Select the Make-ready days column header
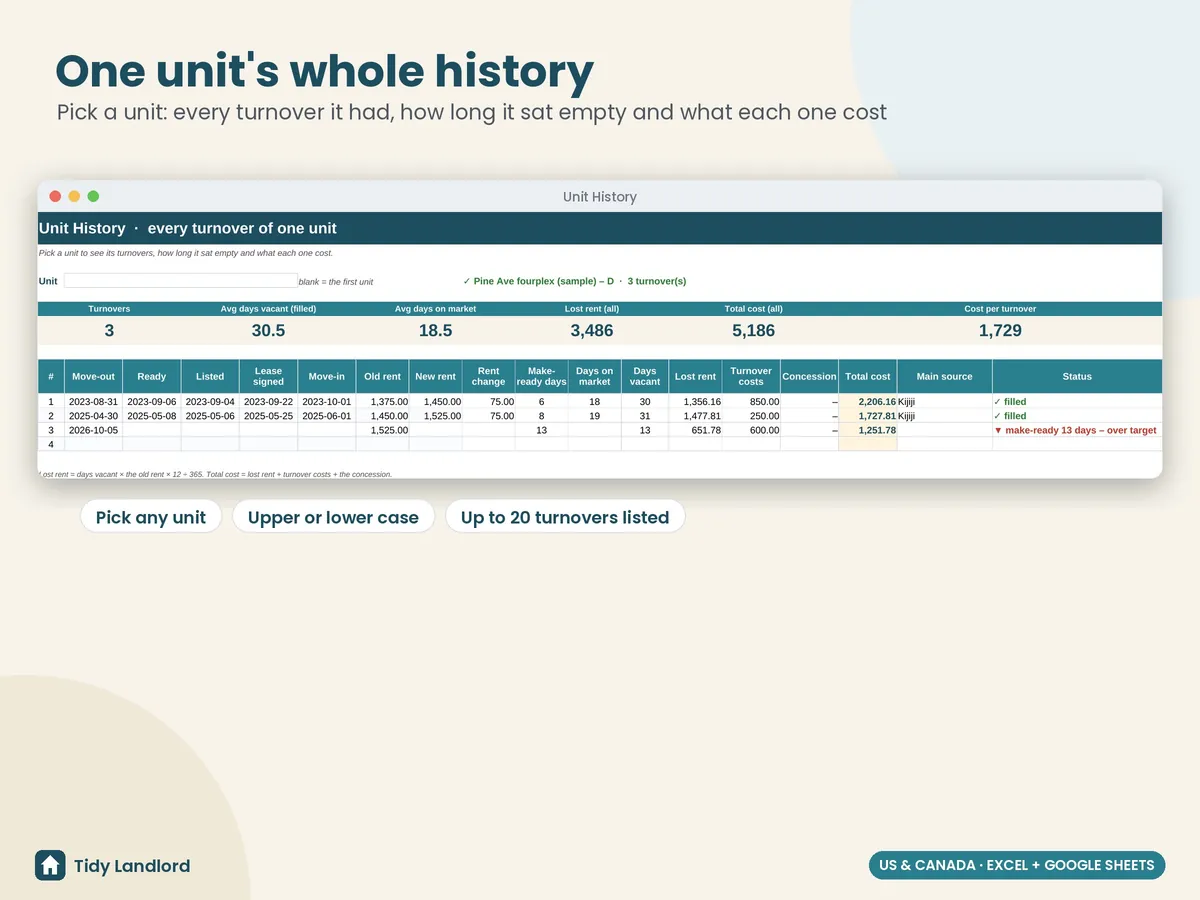 [541, 376]
